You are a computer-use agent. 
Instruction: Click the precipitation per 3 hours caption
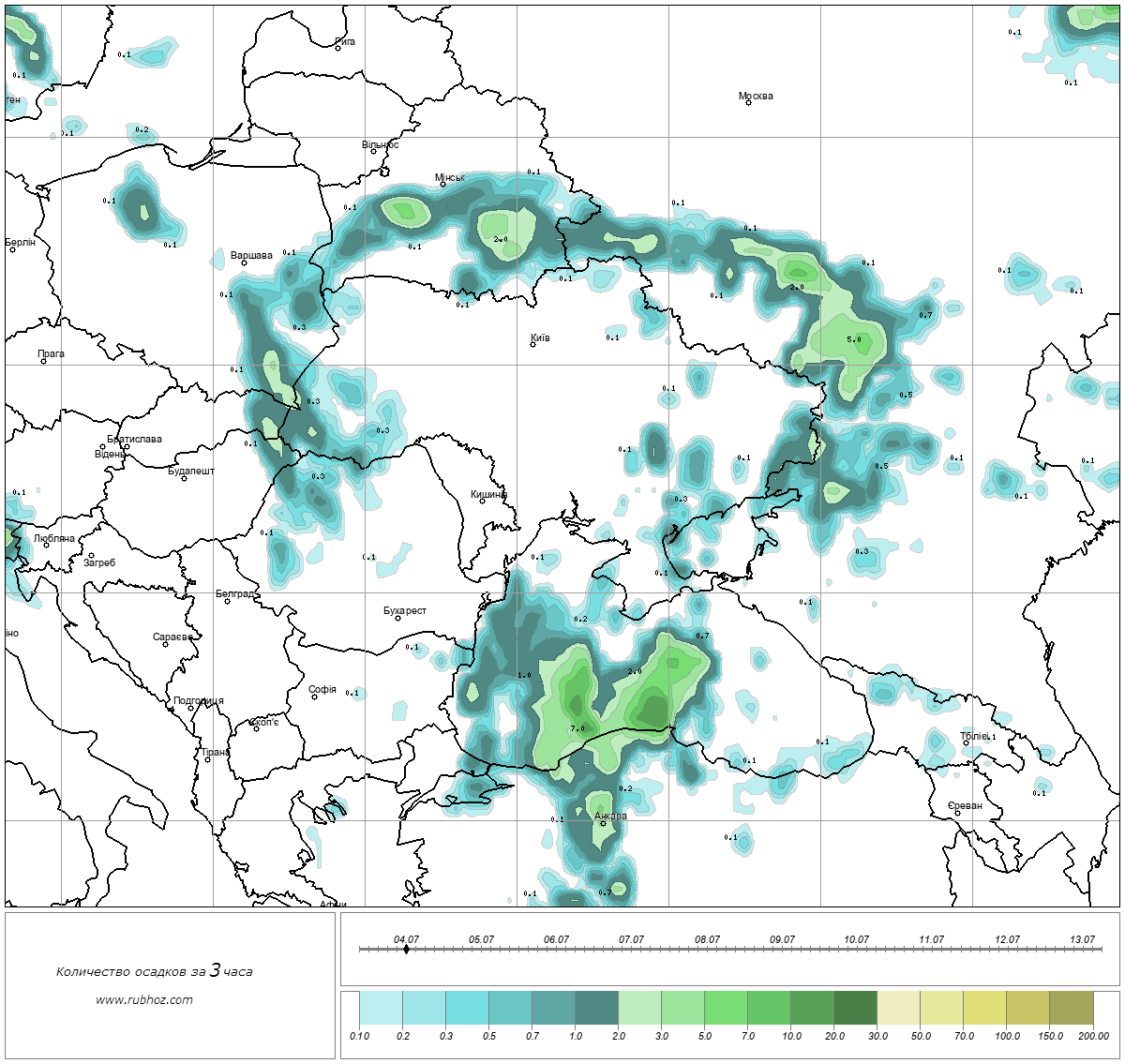point(154,971)
